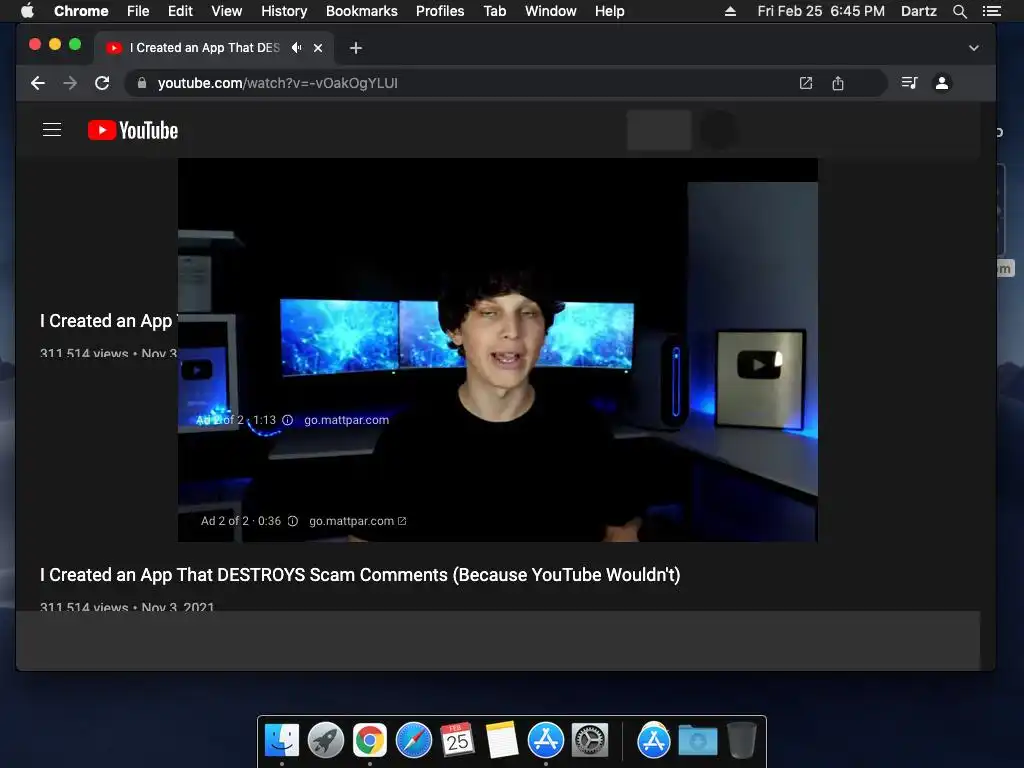Viewport: 1024px width, 768px height.
Task: Open Notes from the Dock
Action: point(502,740)
